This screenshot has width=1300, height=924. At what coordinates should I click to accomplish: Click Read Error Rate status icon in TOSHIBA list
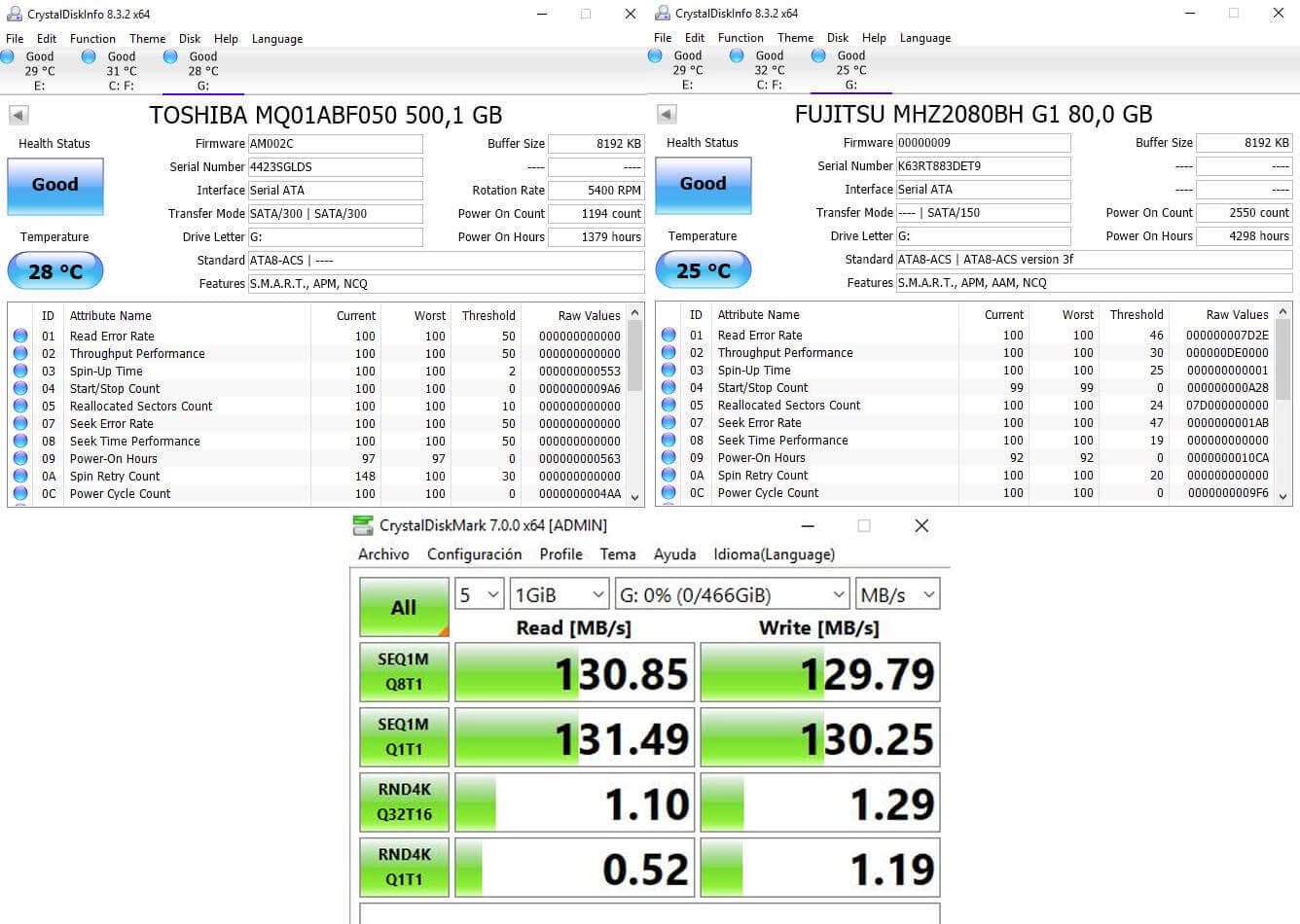click(20, 337)
